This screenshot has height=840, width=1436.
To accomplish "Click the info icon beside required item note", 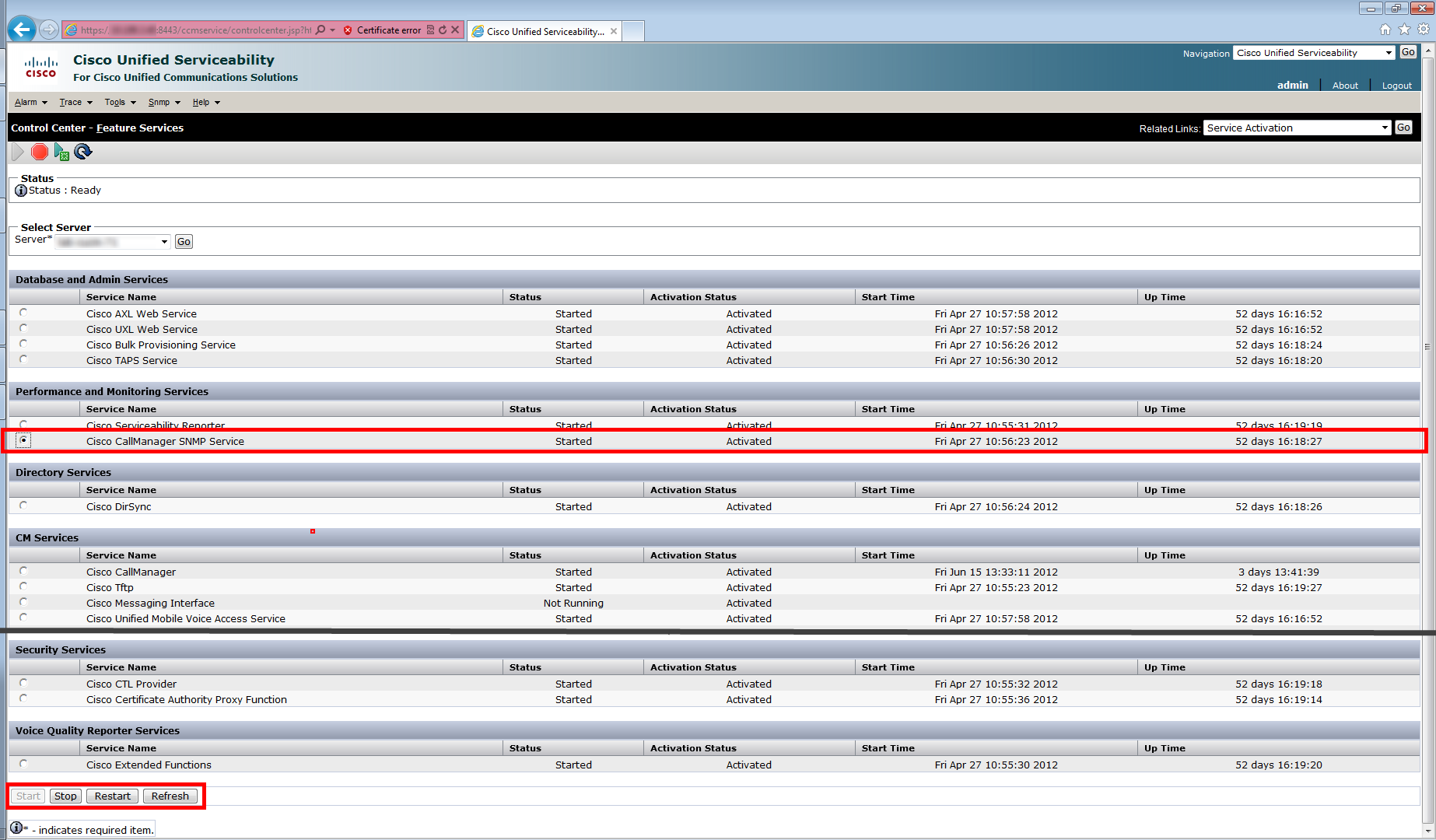I will point(16,828).
